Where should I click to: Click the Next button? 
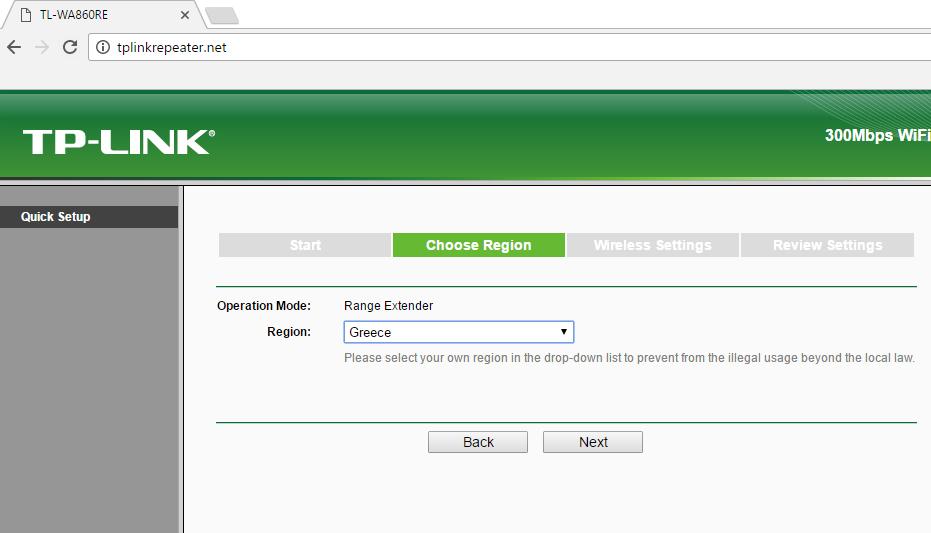click(x=593, y=442)
